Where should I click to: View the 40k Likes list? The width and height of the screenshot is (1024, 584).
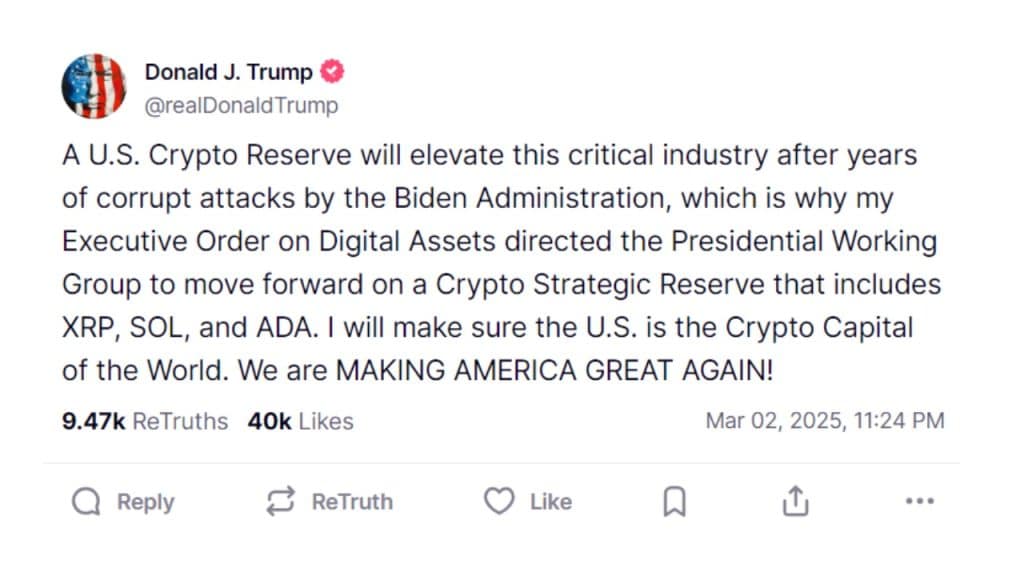pos(300,421)
